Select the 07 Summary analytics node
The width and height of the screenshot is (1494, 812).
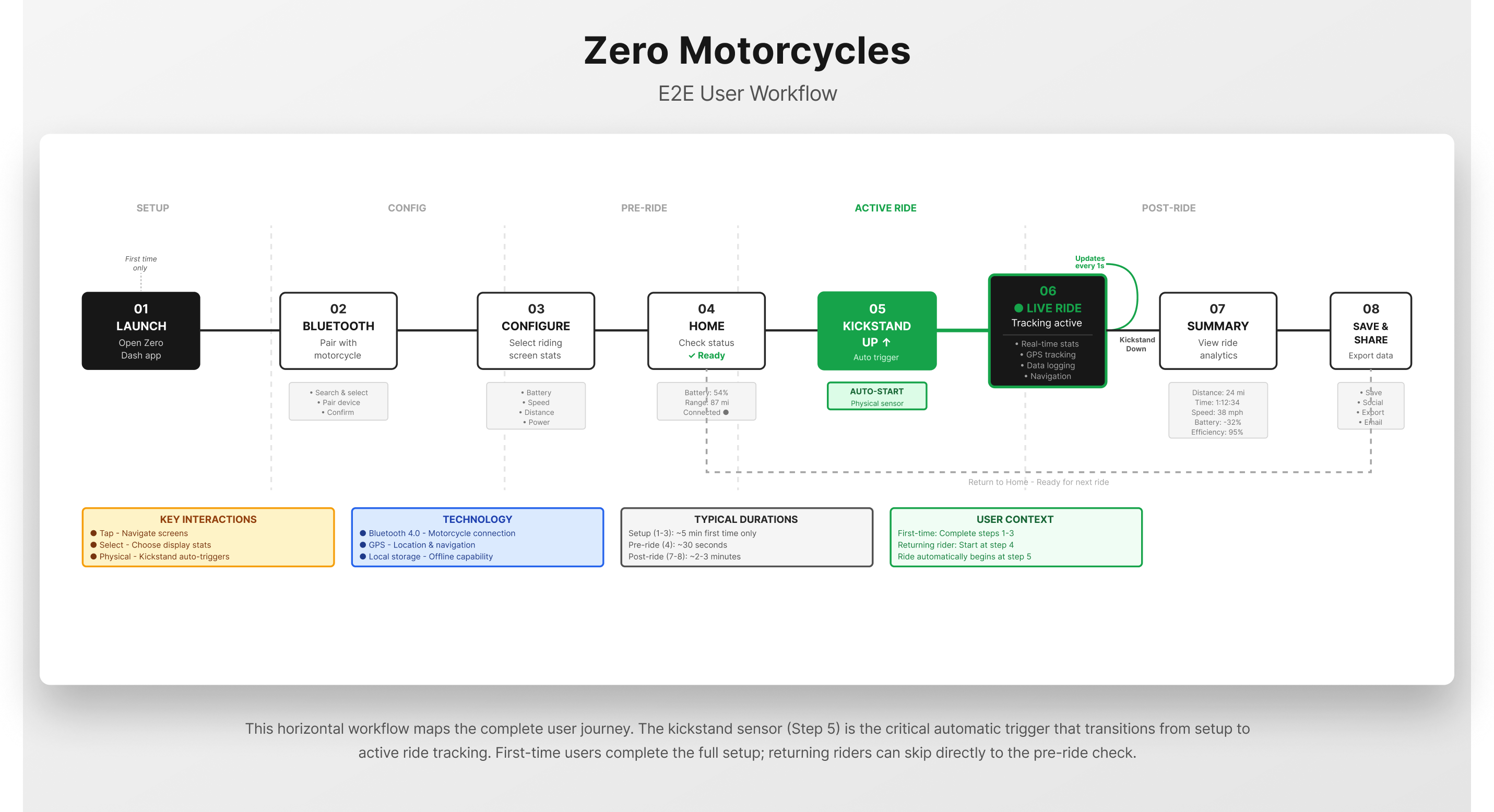[x=1217, y=331]
